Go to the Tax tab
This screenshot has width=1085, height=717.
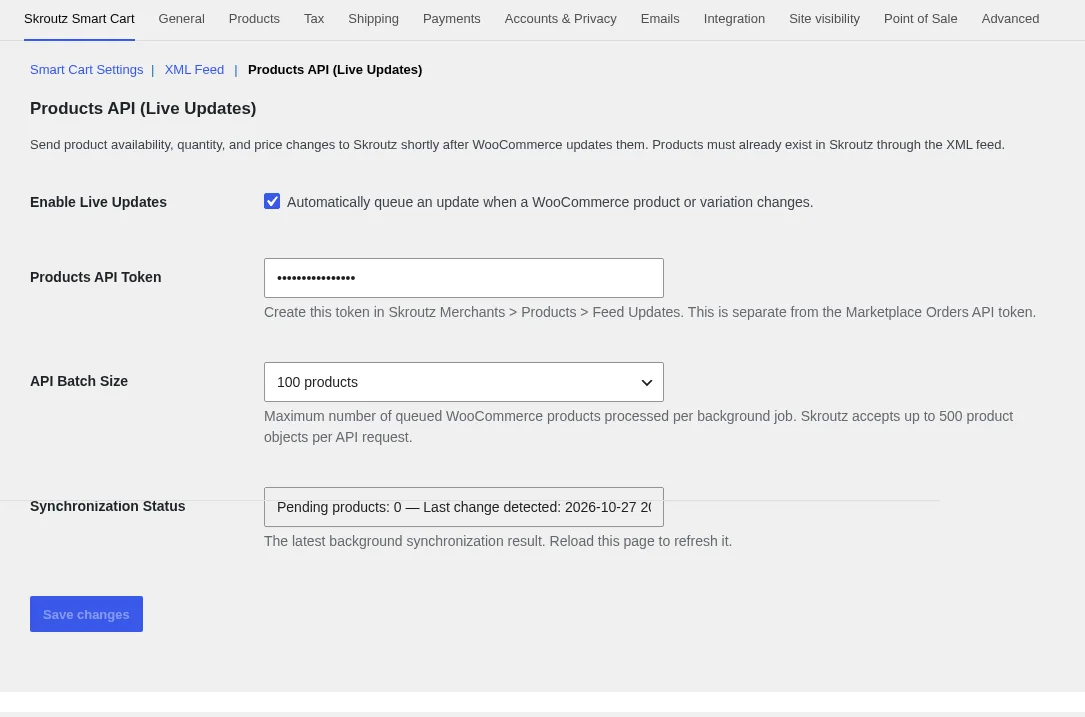coord(313,19)
